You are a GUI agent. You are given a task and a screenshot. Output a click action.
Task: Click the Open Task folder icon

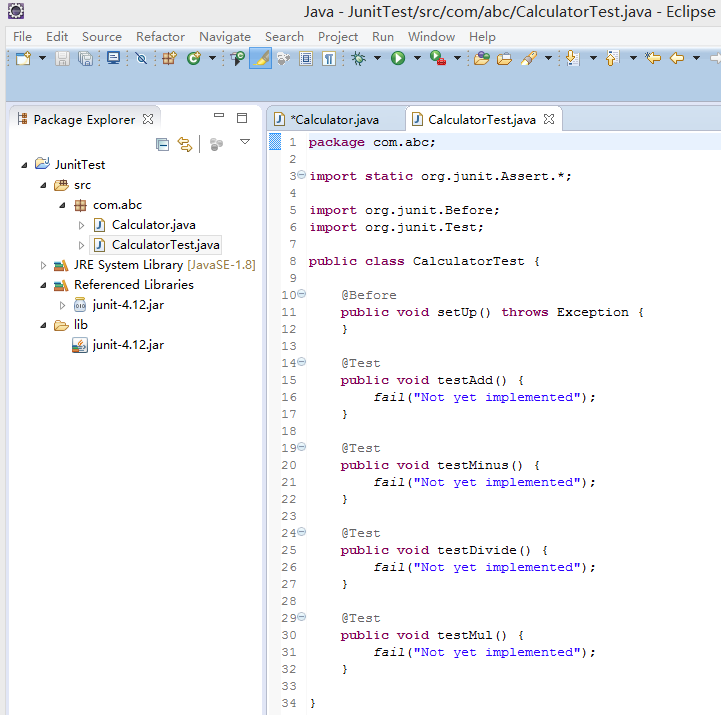pyautogui.click(x=504, y=58)
